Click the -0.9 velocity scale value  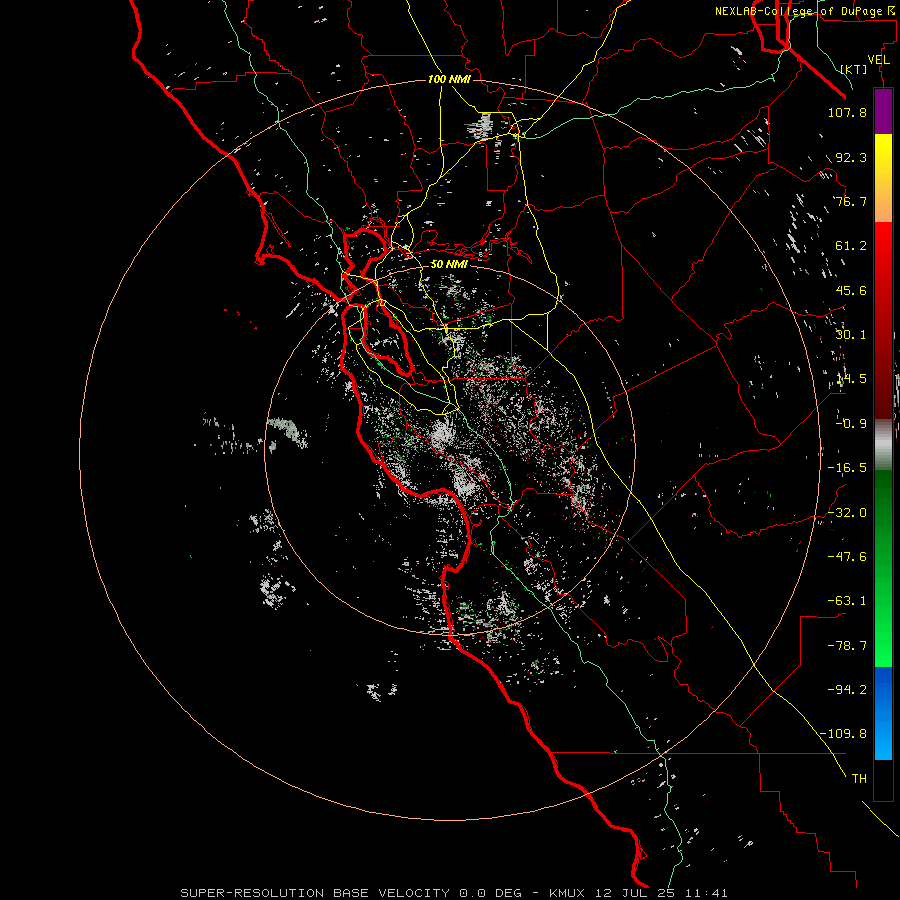click(x=851, y=424)
